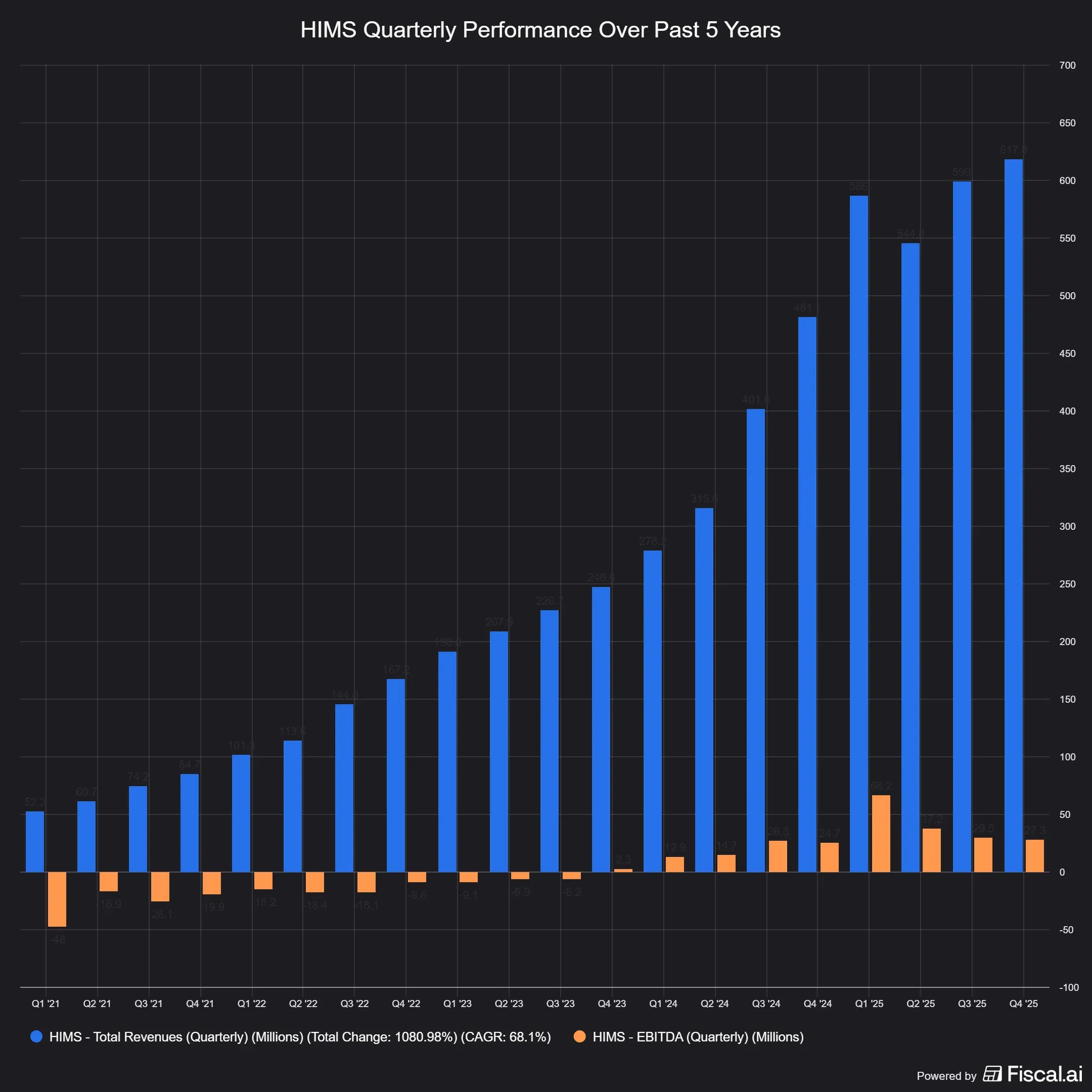Click the Q3 '21 x-axis label
This screenshot has height=1092, width=1092.
click(149, 1003)
